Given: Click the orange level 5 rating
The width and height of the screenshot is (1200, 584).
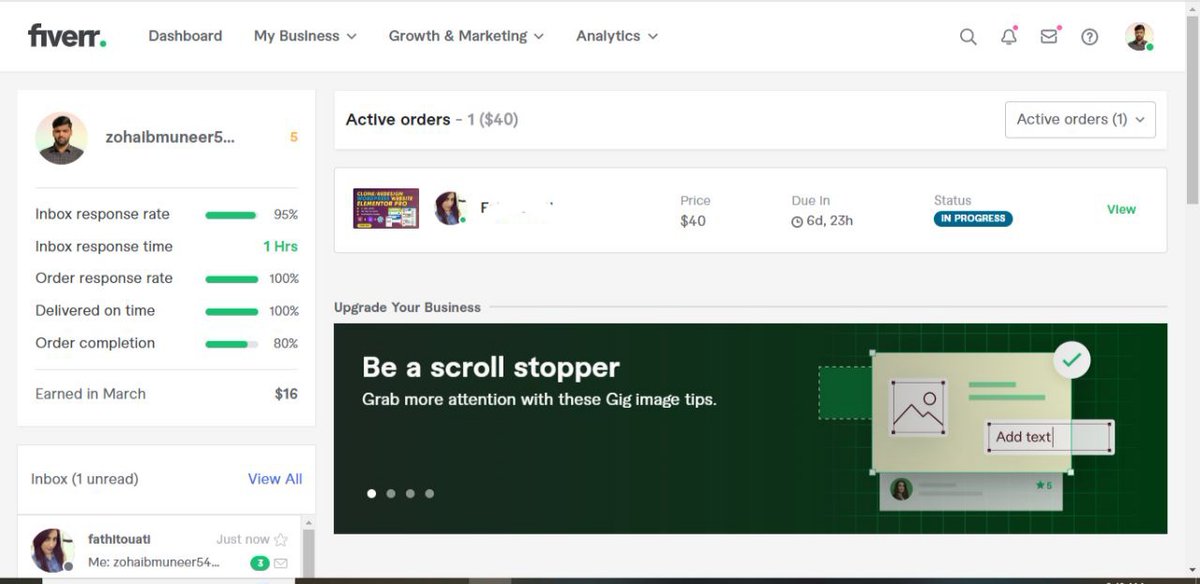Looking at the screenshot, I should pyautogui.click(x=294, y=137).
